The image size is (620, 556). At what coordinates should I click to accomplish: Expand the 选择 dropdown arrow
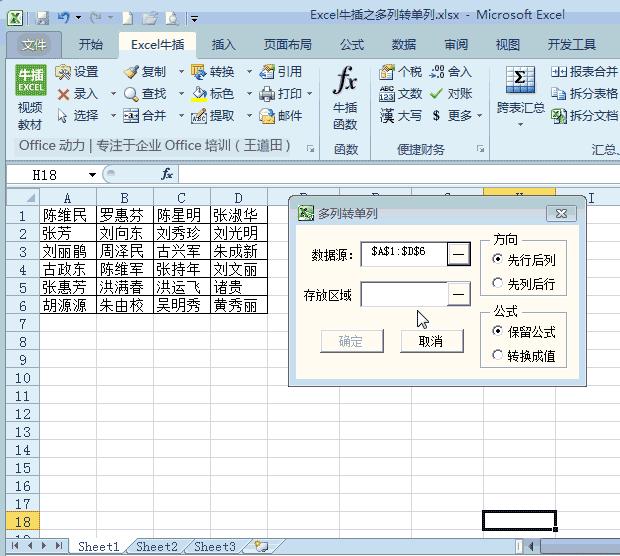click(x=113, y=115)
